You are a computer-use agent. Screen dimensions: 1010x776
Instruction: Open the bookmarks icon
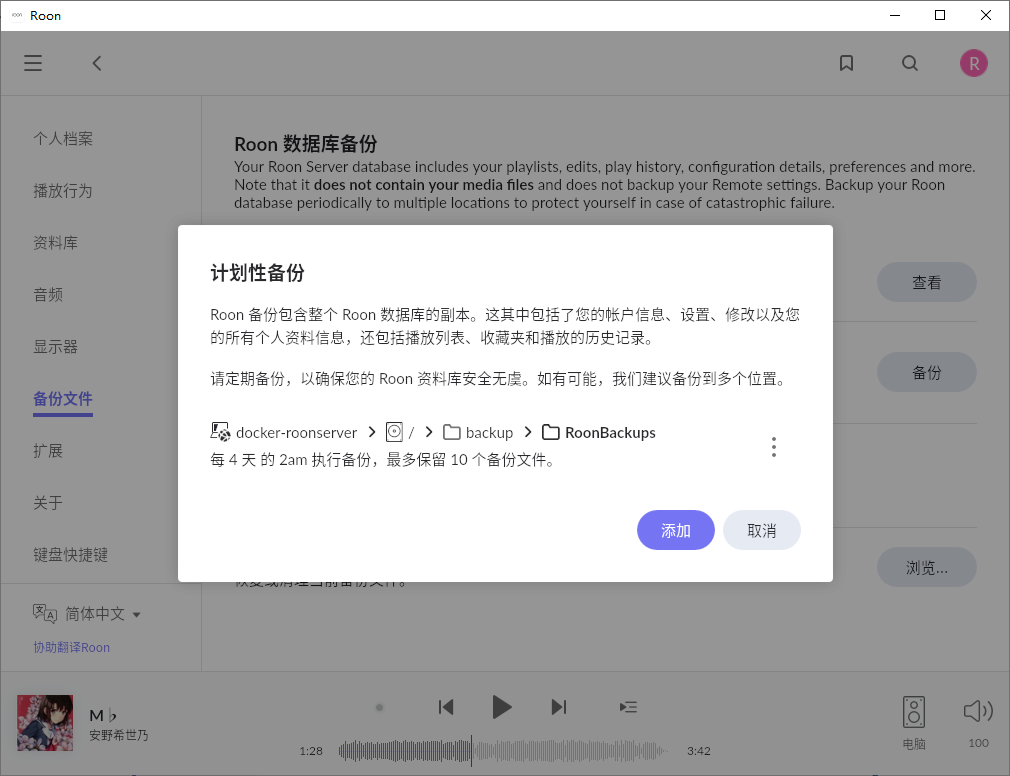click(x=846, y=63)
